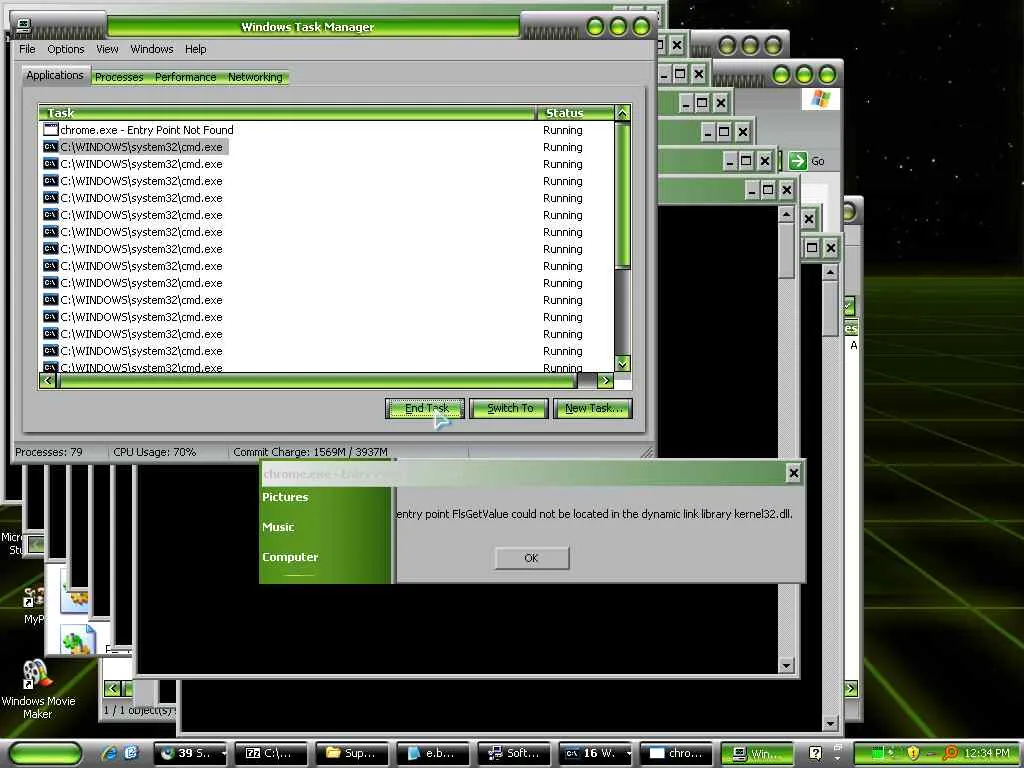Open the View menu

[107, 49]
